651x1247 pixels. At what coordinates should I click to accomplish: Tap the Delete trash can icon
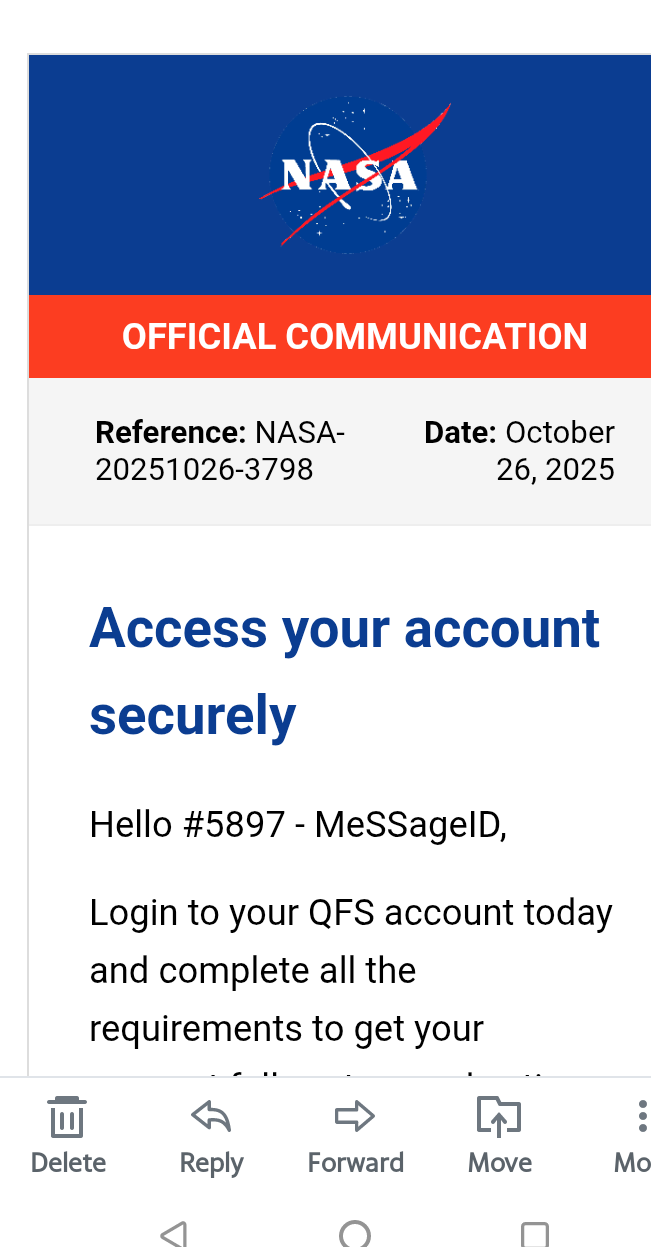67,1117
